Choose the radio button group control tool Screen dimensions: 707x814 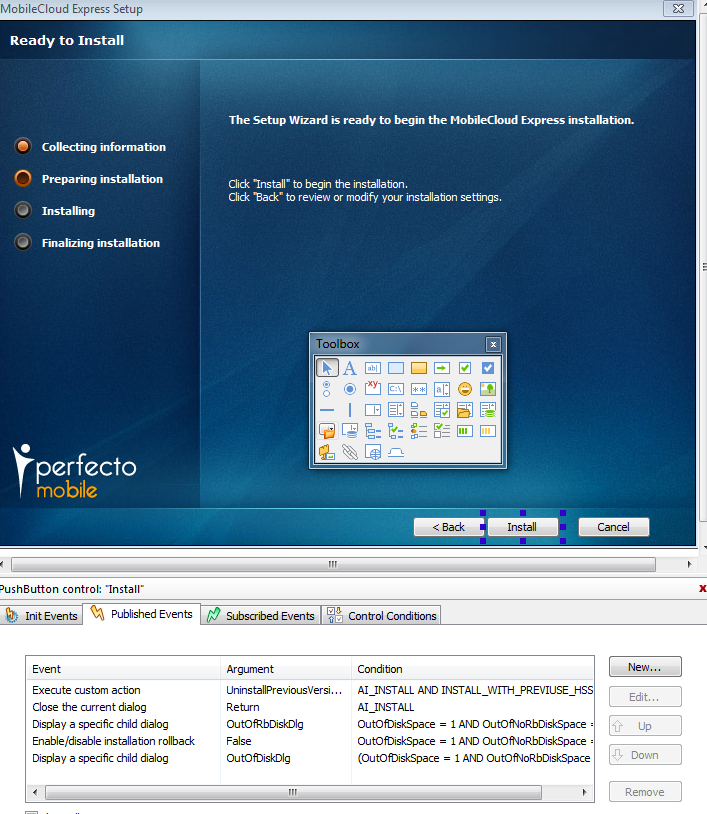pos(327,389)
